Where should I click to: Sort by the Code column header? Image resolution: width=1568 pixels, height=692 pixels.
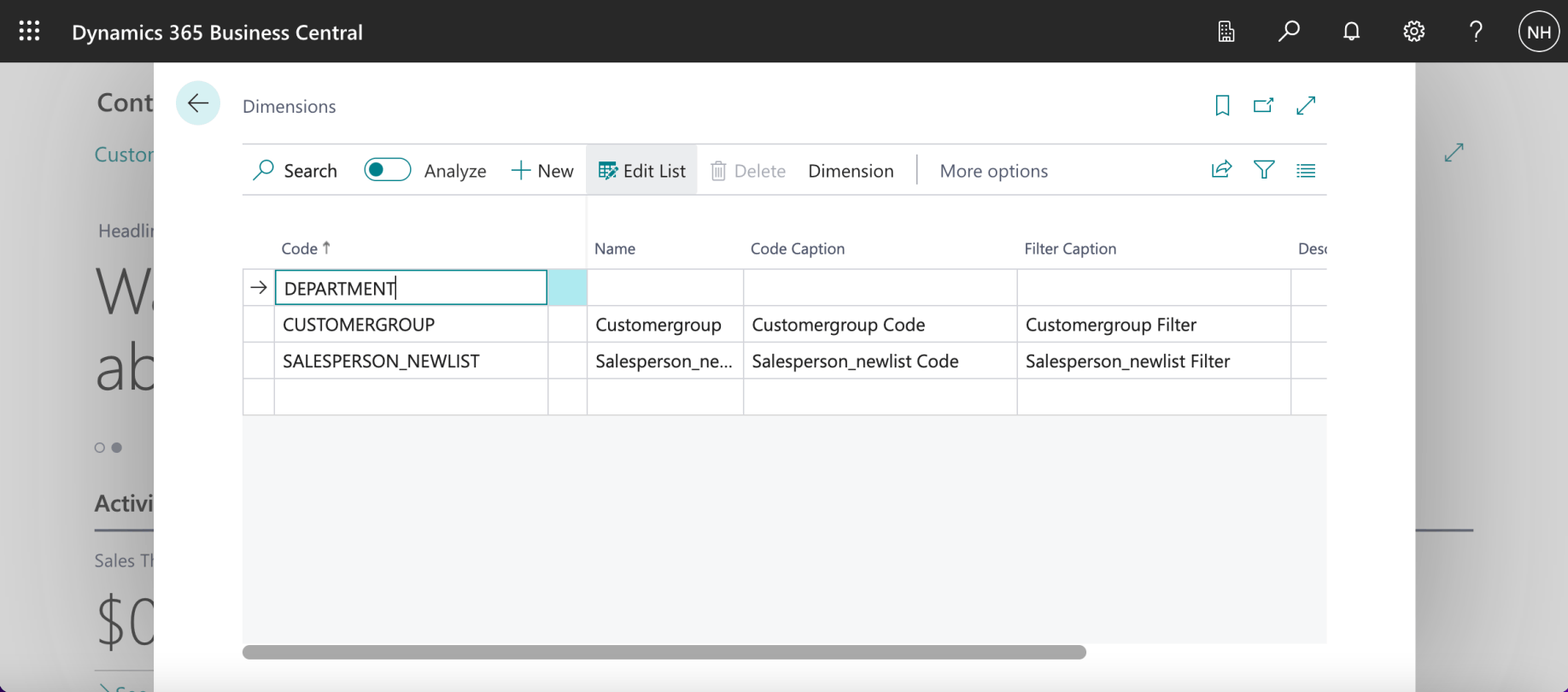click(x=300, y=249)
